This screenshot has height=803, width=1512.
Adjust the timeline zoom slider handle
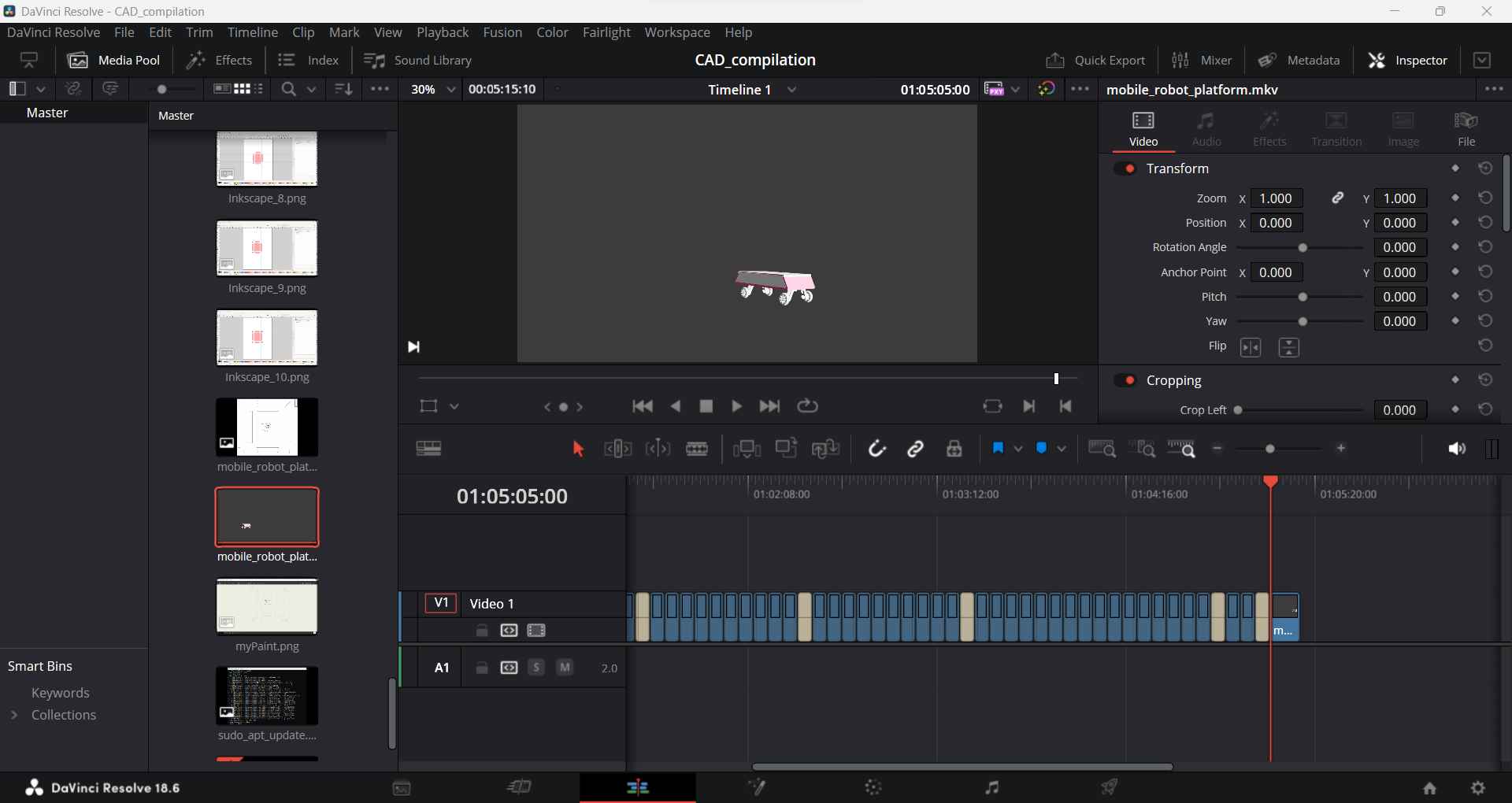tap(1270, 449)
